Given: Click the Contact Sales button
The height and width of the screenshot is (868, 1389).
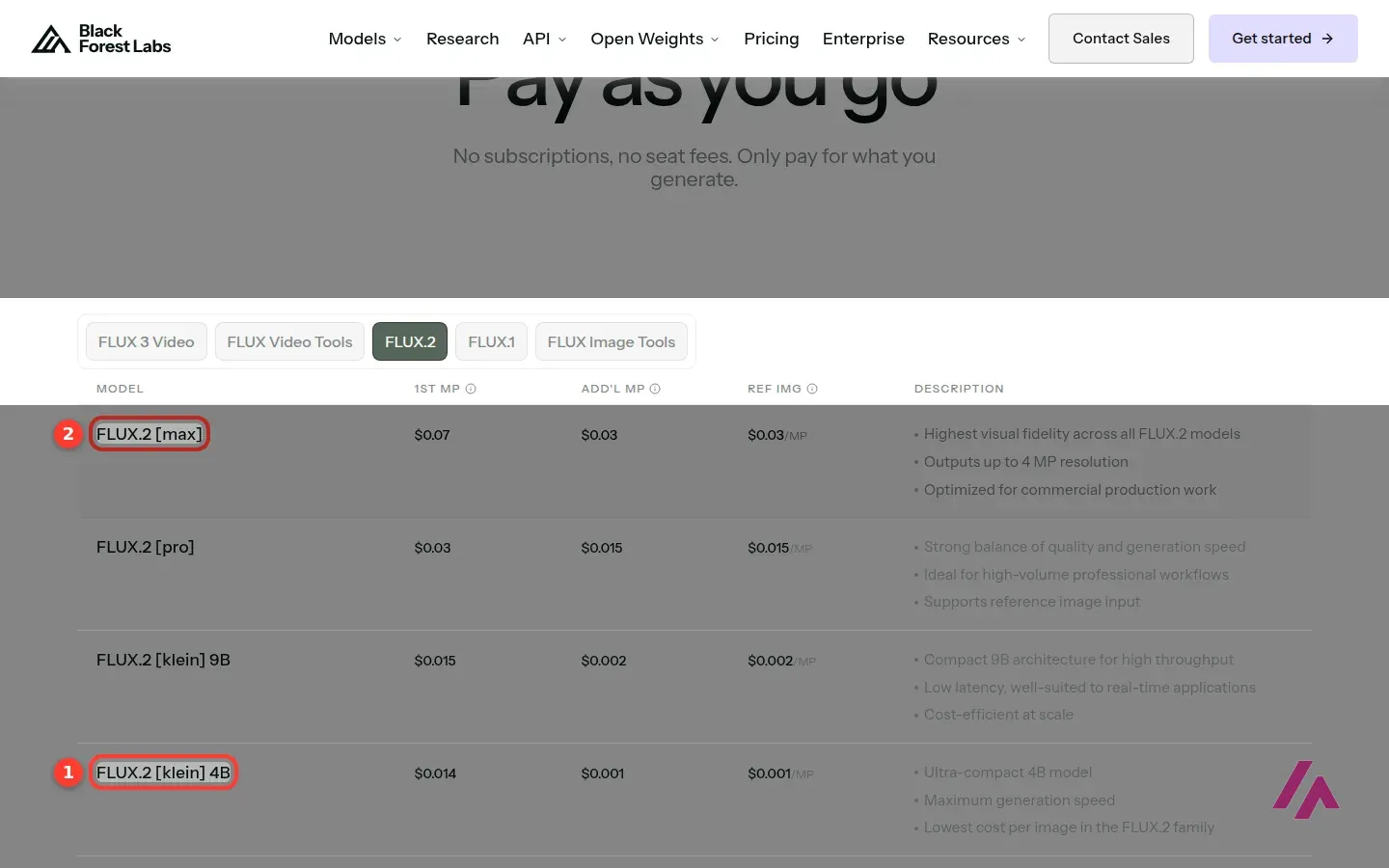Looking at the screenshot, I should point(1121,39).
